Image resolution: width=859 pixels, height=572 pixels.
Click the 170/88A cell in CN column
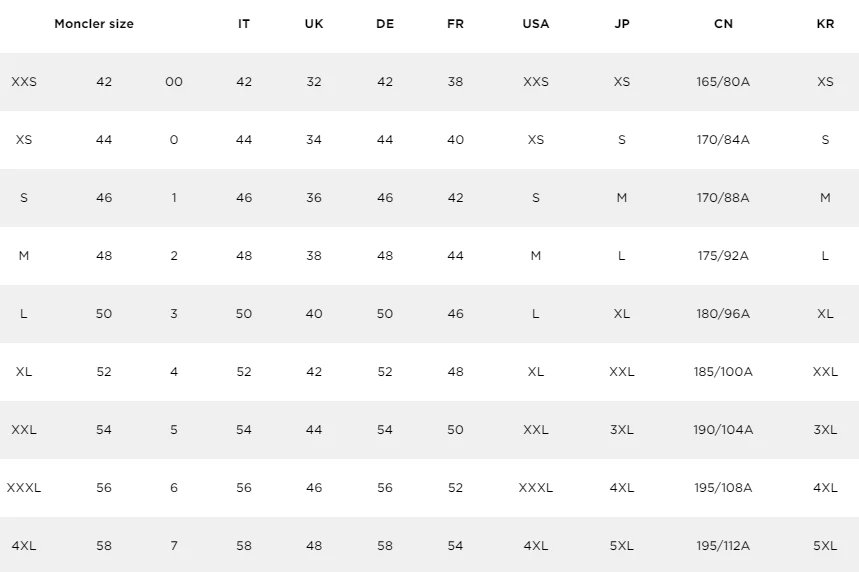pos(723,198)
